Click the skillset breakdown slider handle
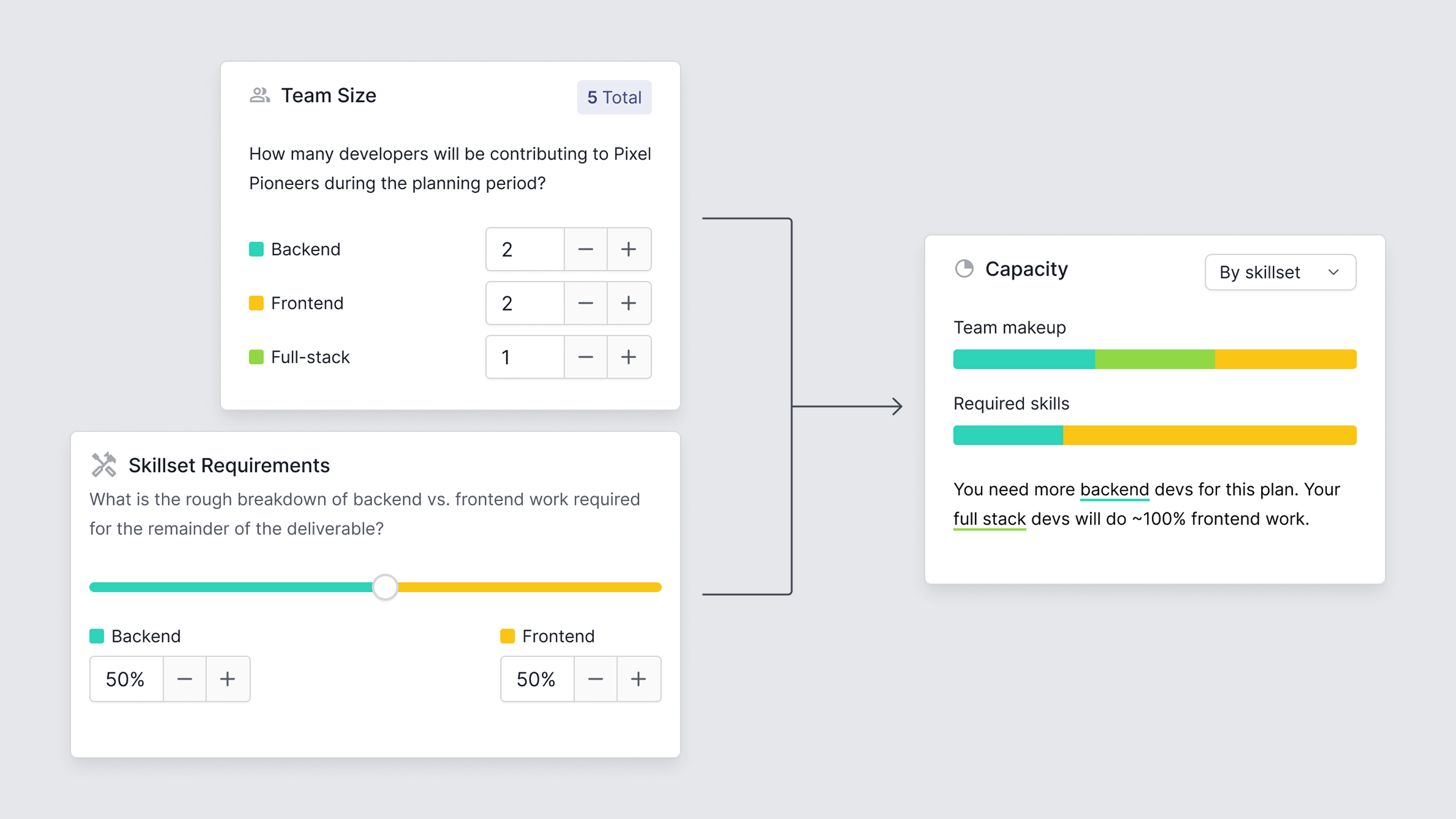 (x=385, y=587)
